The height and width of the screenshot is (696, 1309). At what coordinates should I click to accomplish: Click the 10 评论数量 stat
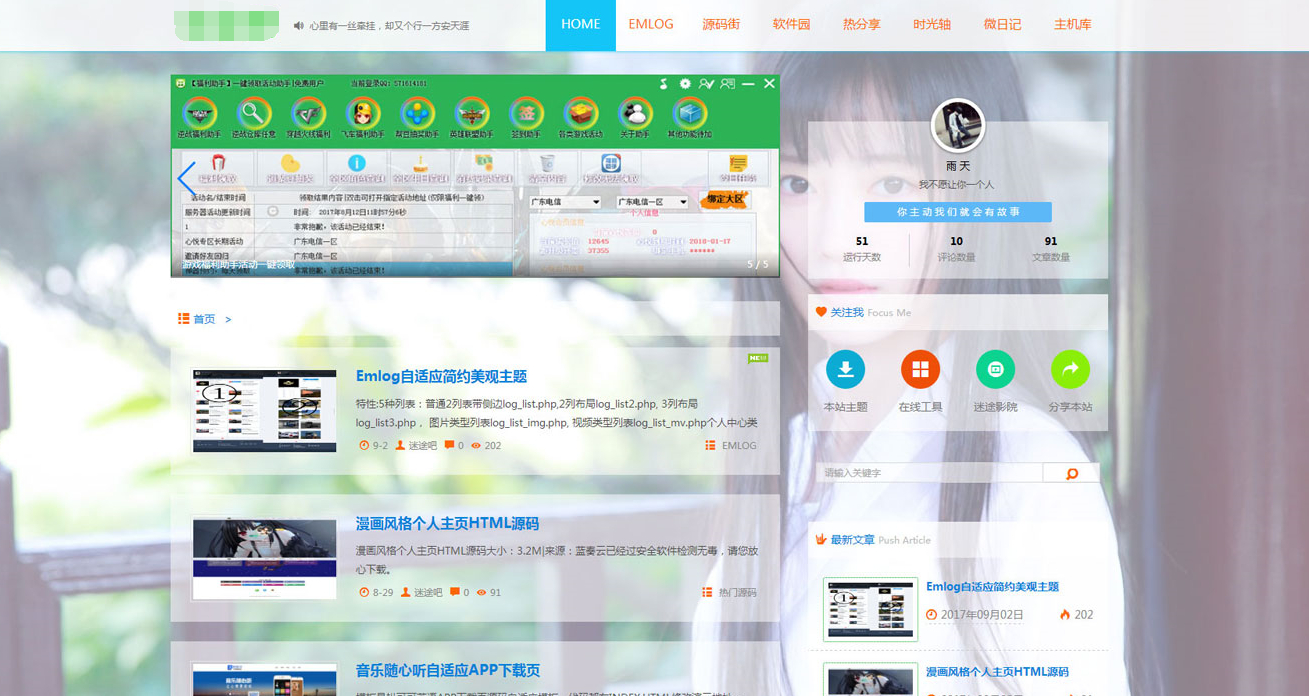(956, 249)
